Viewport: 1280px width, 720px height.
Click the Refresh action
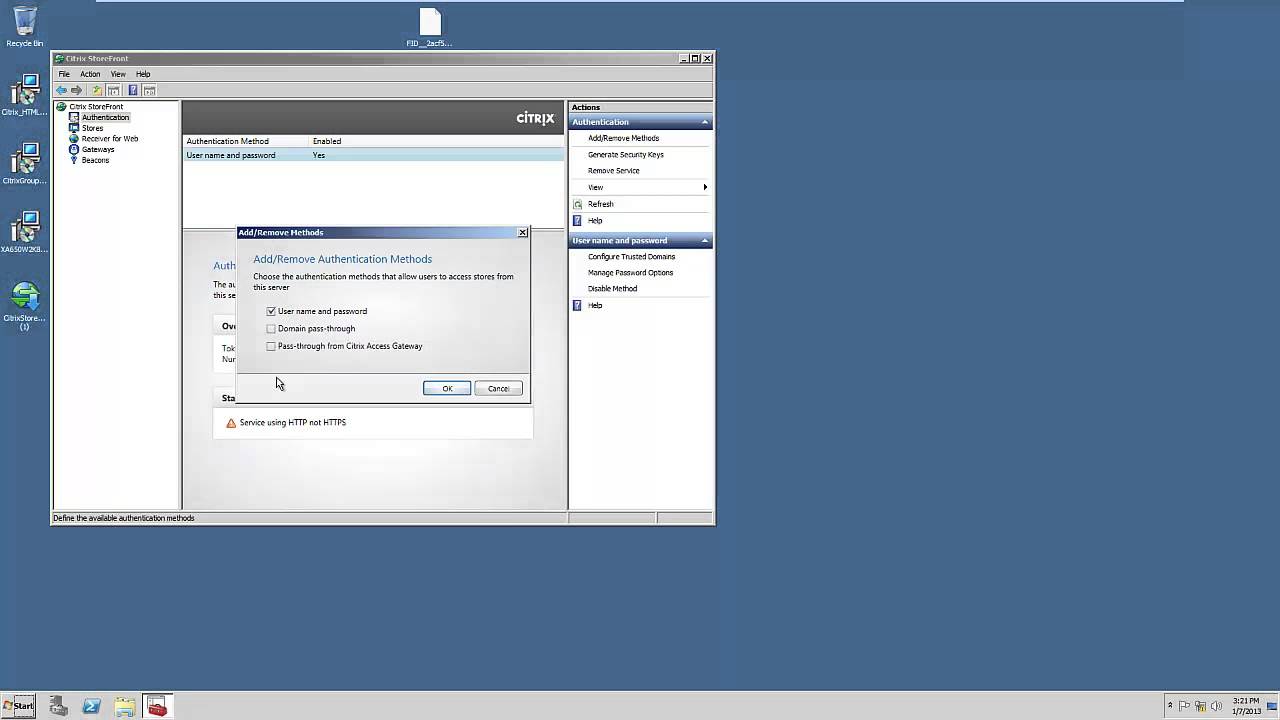click(600, 204)
